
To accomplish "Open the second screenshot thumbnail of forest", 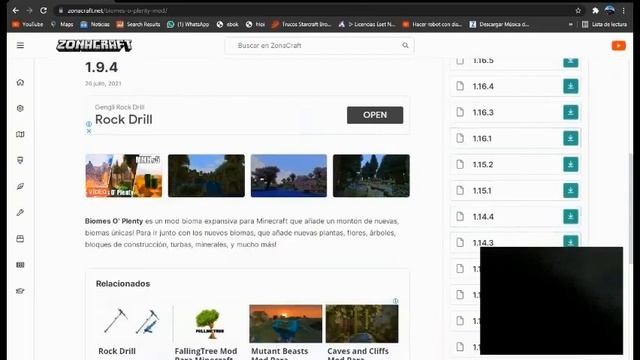I will [x=206, y=176].
